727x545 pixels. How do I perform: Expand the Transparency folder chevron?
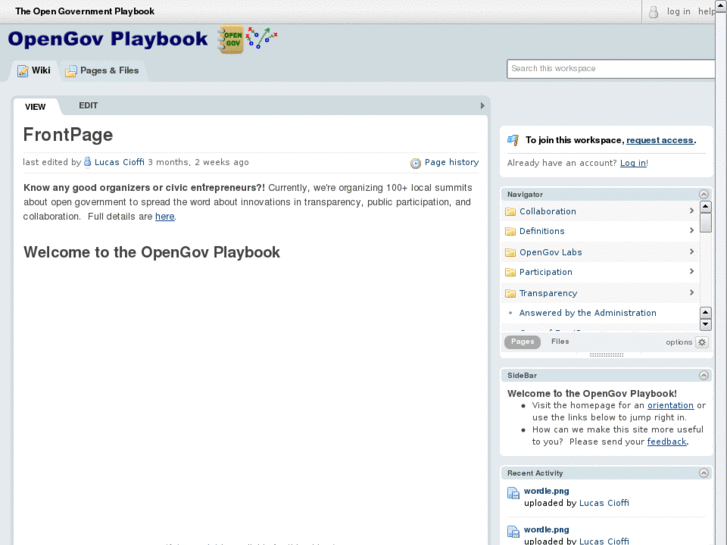(x=691, y=292)
